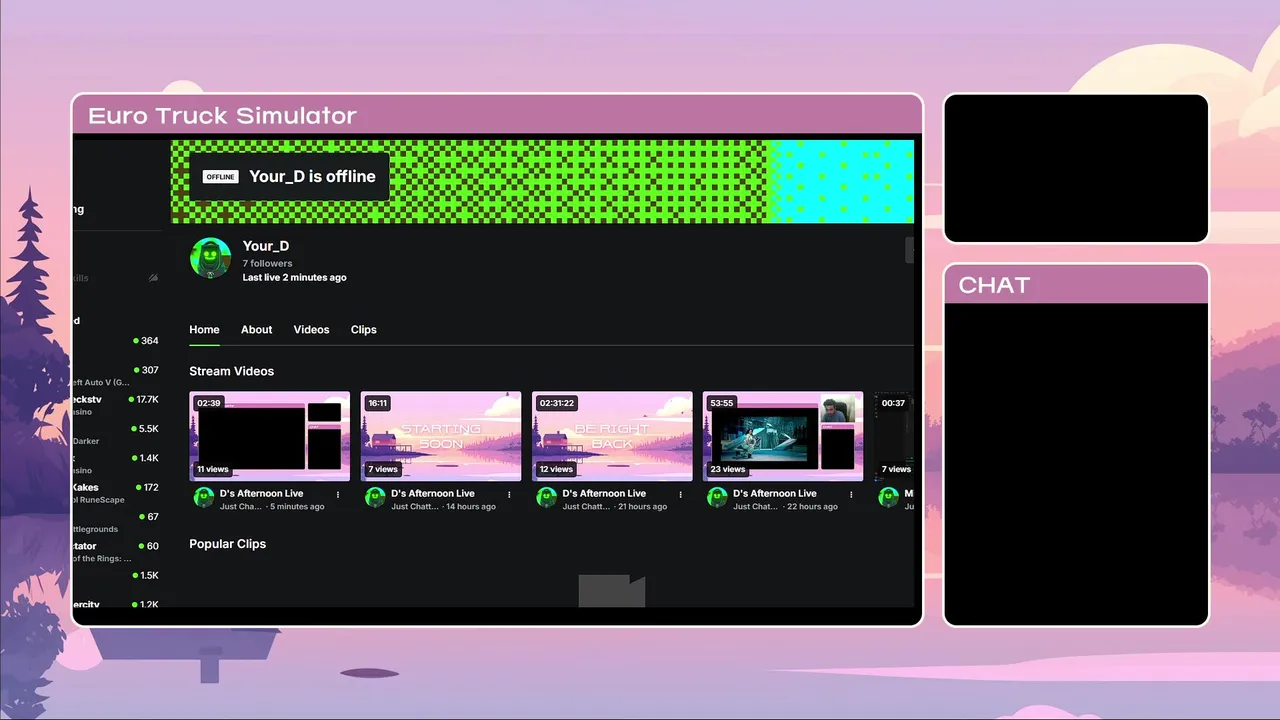Open options menu for 14 hours ago video

509,494
